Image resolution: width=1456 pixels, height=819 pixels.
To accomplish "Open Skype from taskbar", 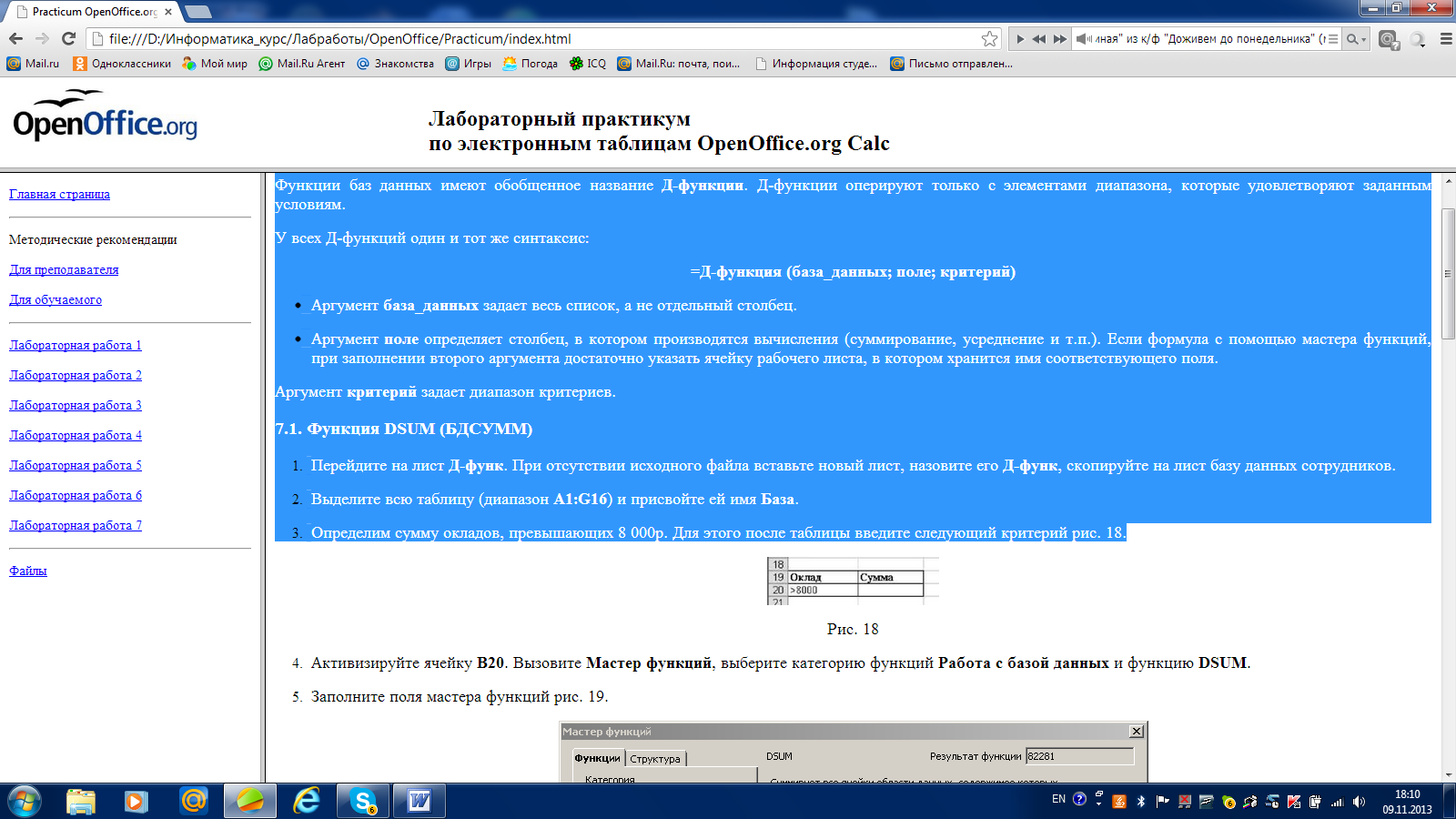I will pos(363,801).
